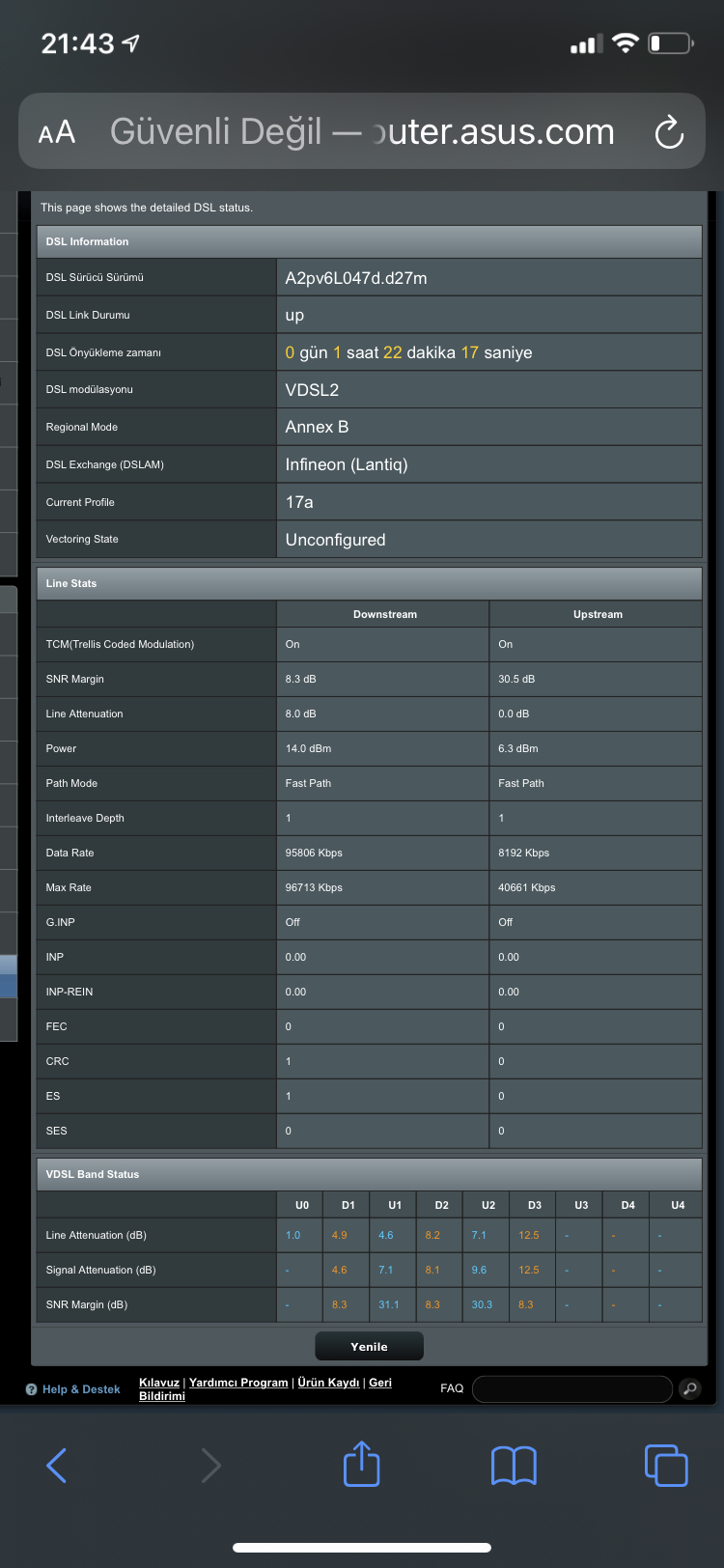Select DSL Link Durumu value up
This screenshot has width=724, height=1568.
click(294, 316)
